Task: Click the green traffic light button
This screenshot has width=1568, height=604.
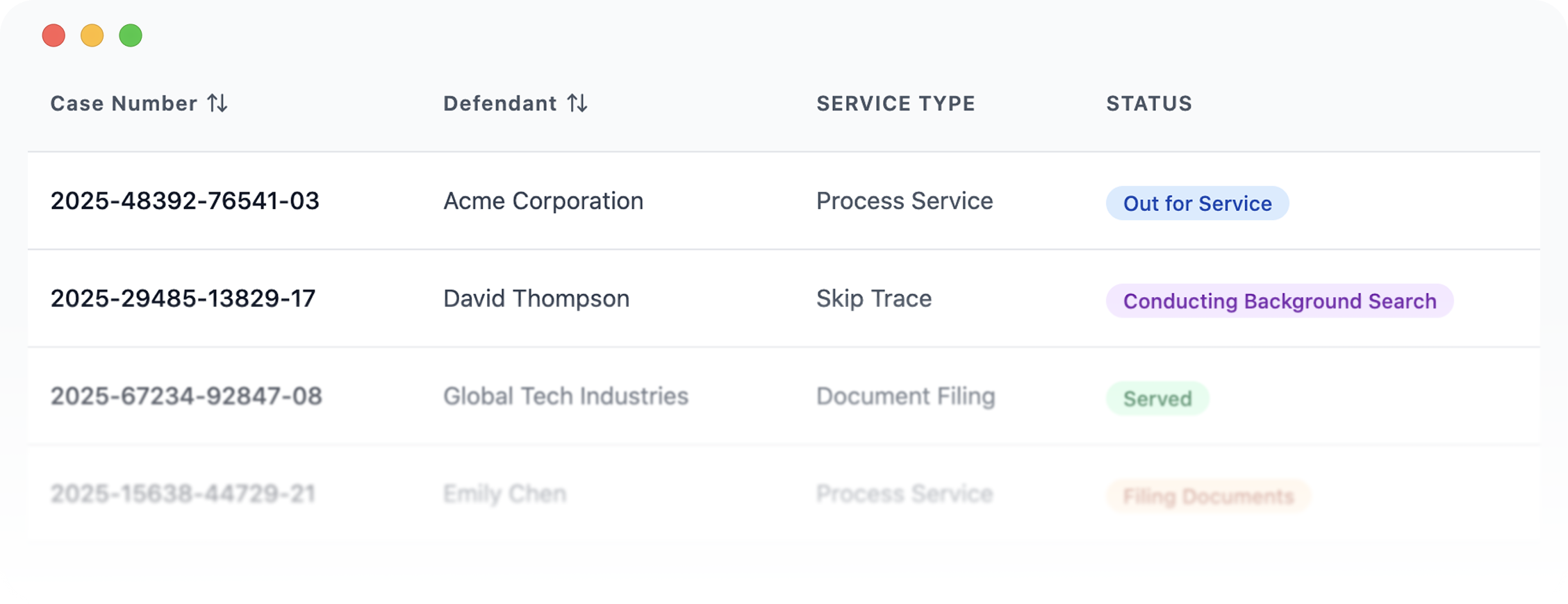Action: click(131, 34)
